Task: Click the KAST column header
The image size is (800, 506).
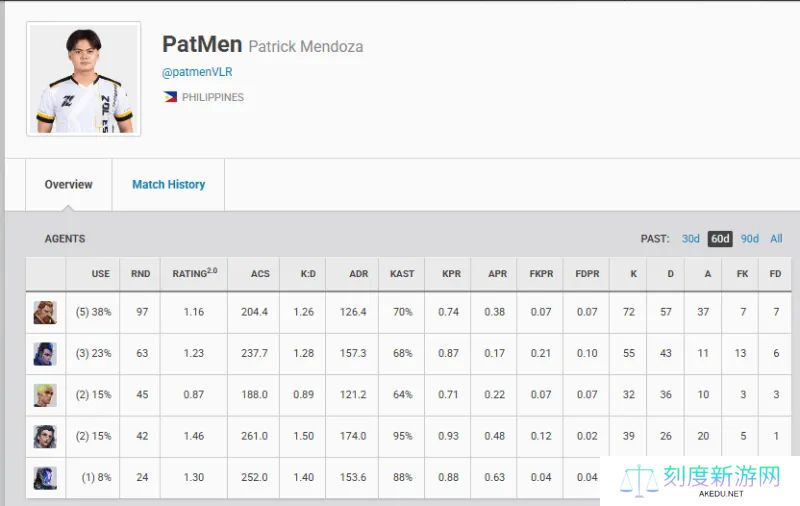Action: point(402,273)
